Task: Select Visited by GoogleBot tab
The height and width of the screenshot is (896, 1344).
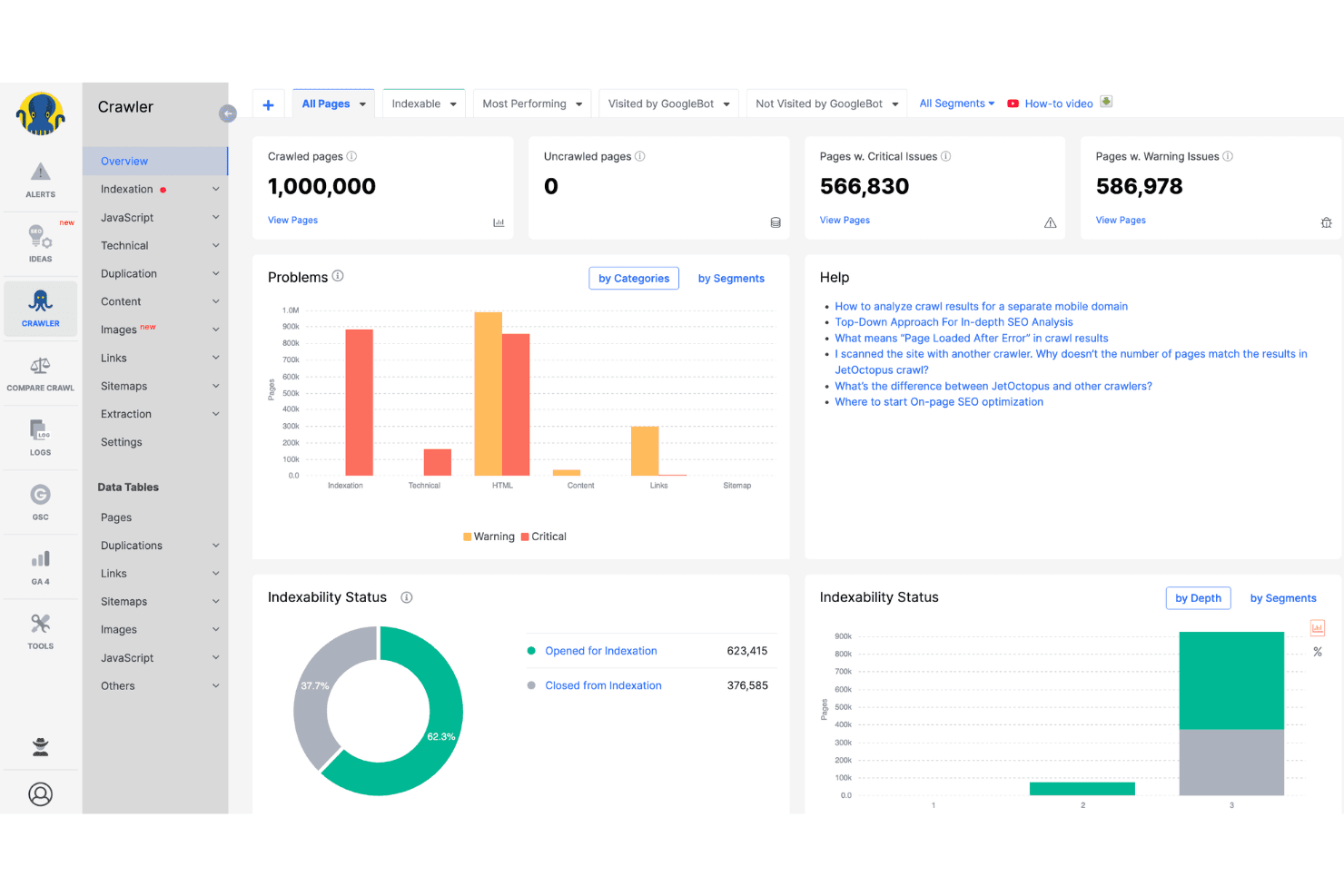Action: coord(661,104)
